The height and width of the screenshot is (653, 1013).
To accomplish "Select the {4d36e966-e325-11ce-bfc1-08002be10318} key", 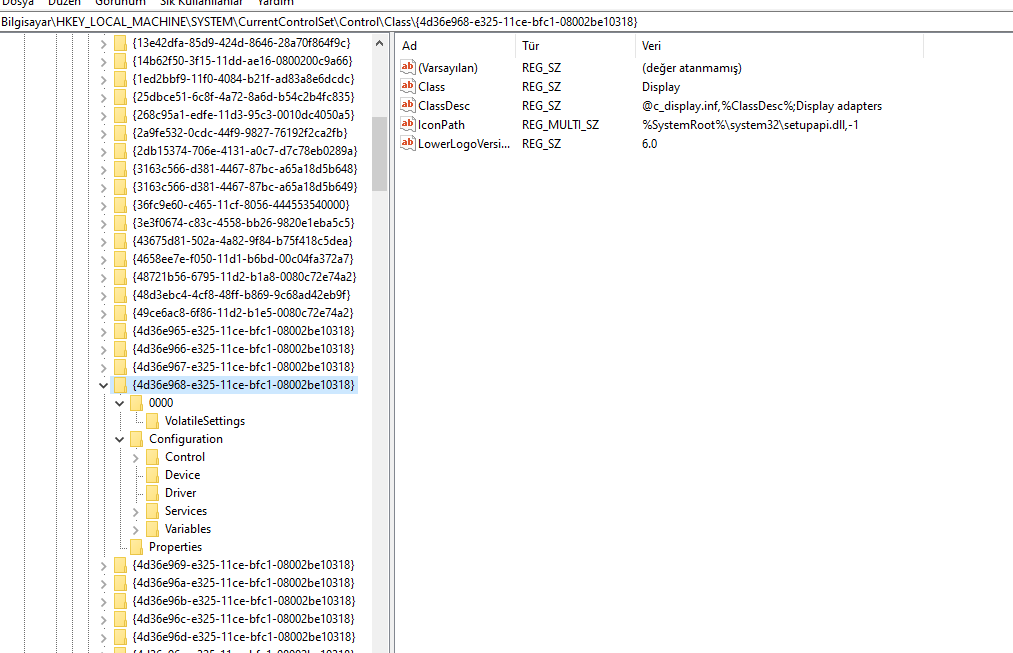I will click(x=244, y=349).
